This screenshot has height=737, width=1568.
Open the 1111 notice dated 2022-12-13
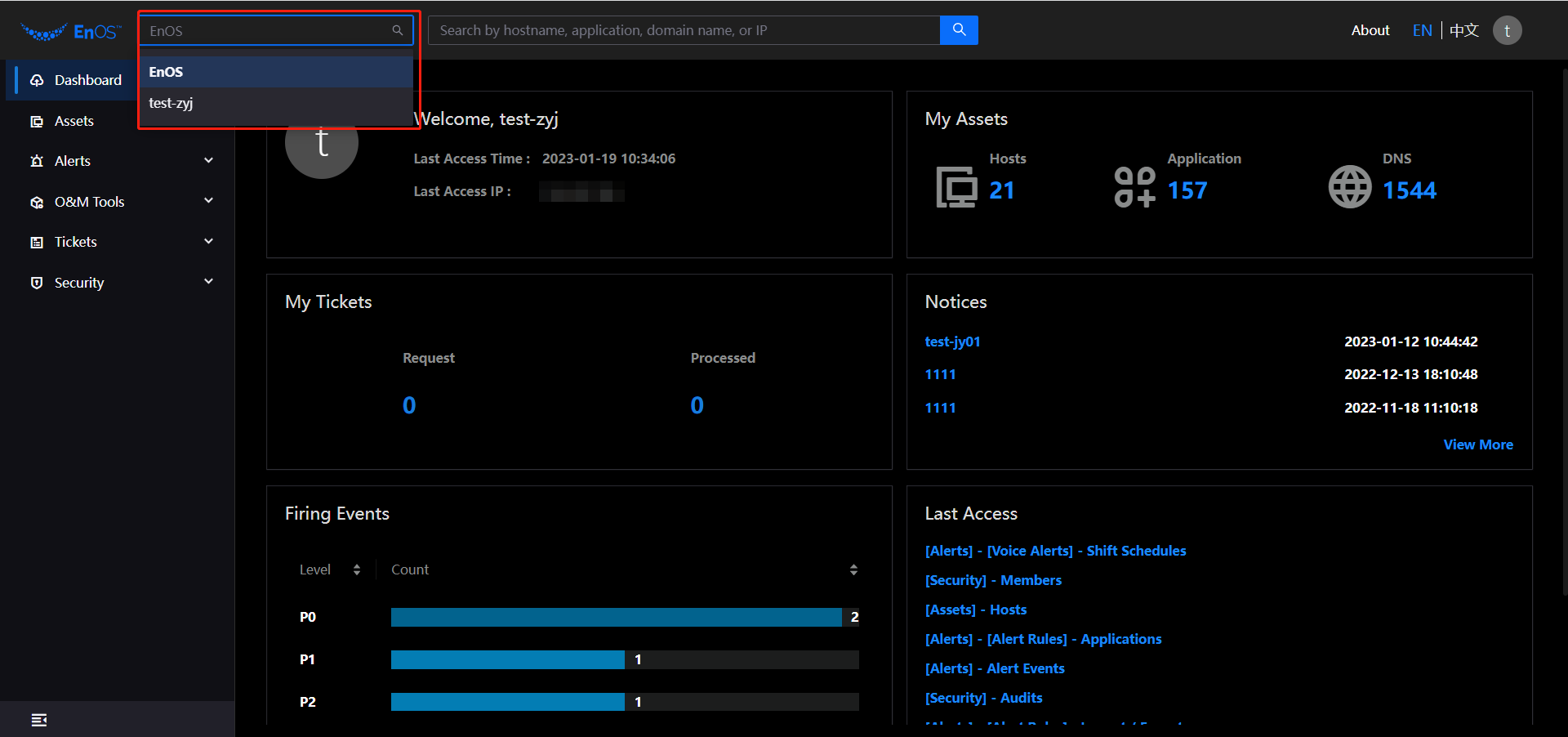pyautogui.click(x=940, y=374)
